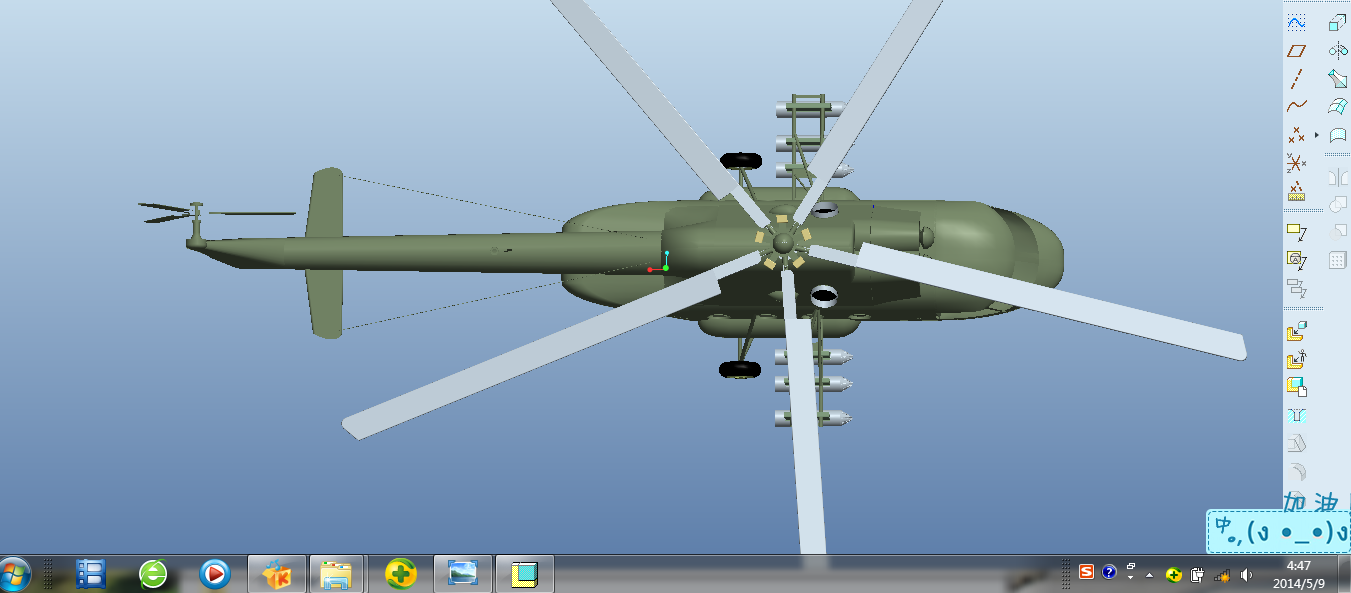The image size is (1351, 593).
Task: Open the green plus tray icon
Action: 1173,575
